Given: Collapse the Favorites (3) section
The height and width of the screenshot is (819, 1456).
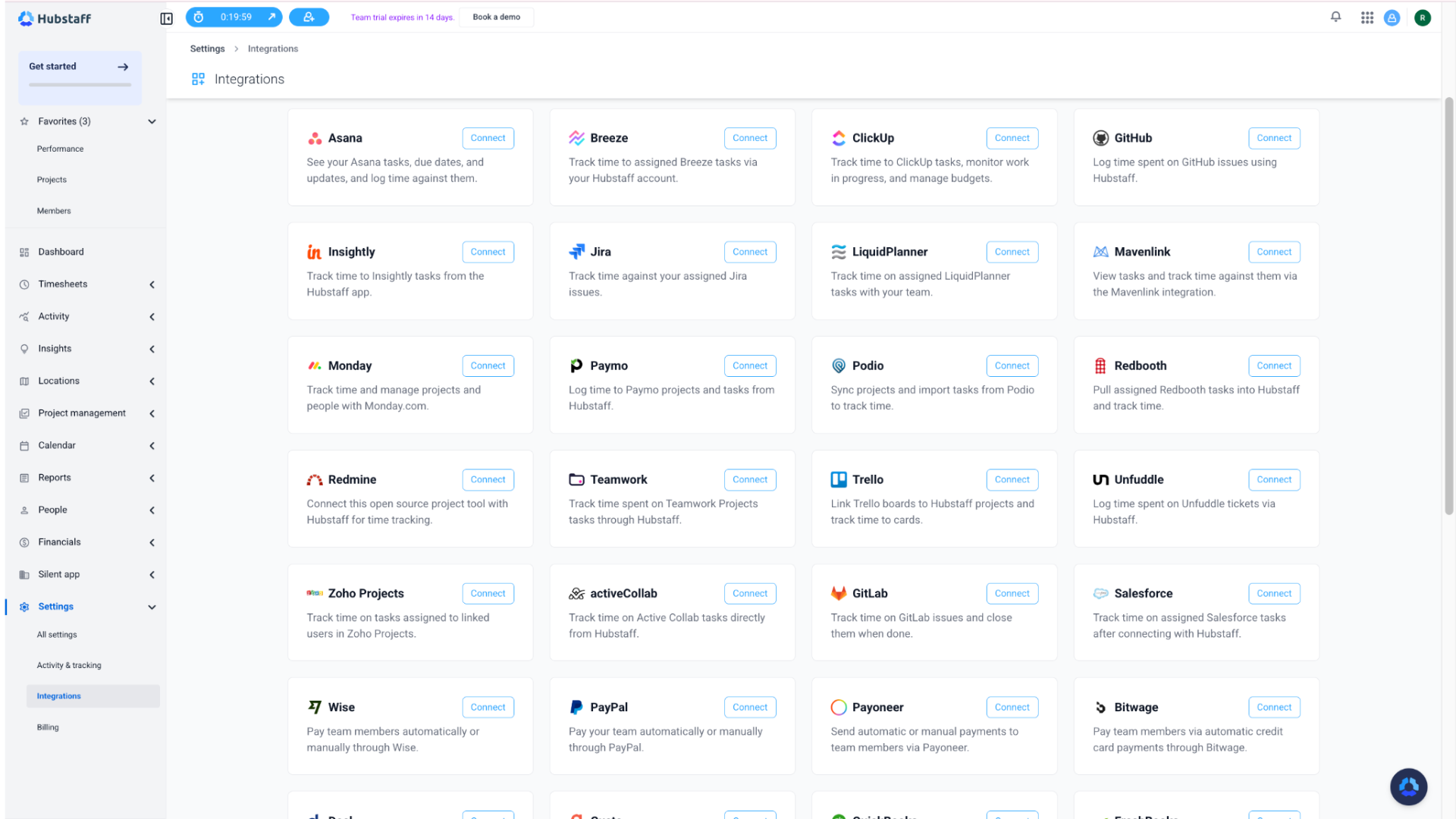Looking at the screenshot, I should pos(152,121).
